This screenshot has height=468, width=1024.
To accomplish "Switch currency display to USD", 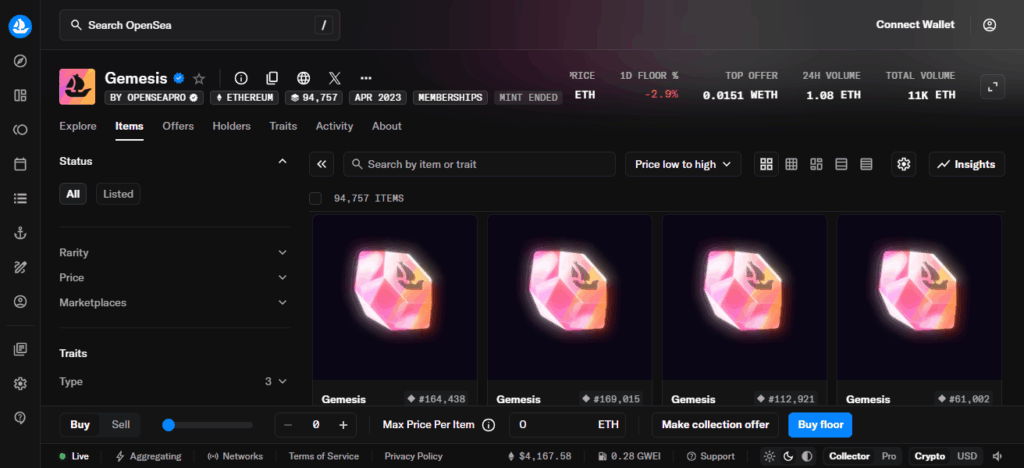I will (967, 456).
